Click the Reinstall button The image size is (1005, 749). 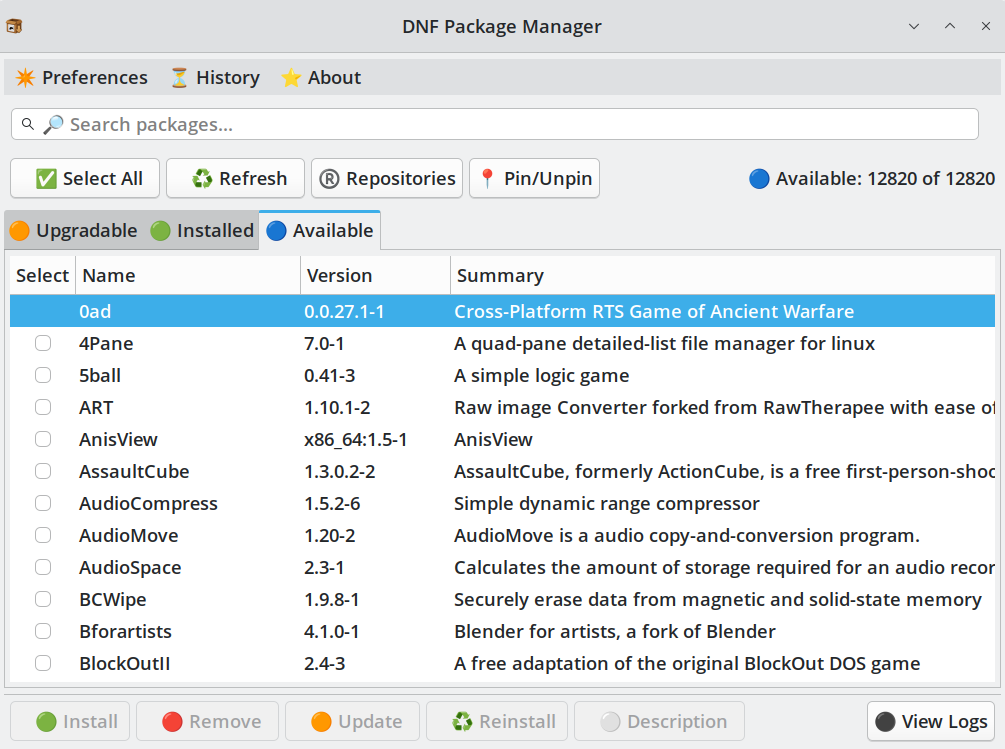(x=497, y=721)
